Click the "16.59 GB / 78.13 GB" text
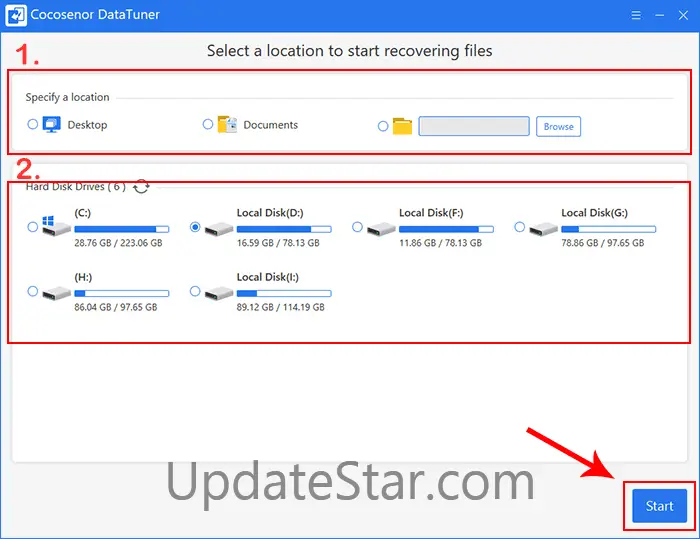This screenshot has height=539, width=700. click(x=278, y=243)
